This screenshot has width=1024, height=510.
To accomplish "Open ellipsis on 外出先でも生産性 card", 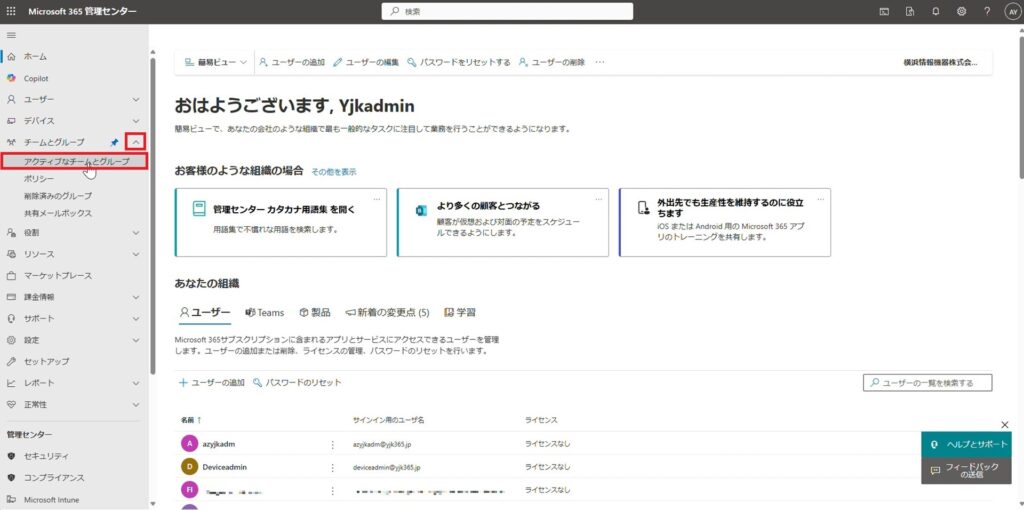I will pos(821,199).
